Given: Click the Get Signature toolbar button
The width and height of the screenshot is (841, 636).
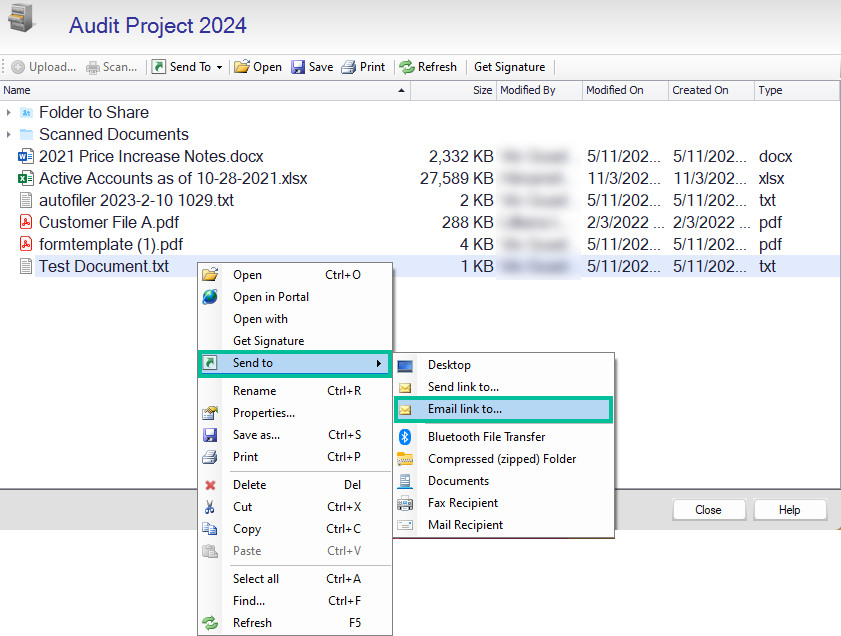Looking at the screenshot, I should coord(510,67).
